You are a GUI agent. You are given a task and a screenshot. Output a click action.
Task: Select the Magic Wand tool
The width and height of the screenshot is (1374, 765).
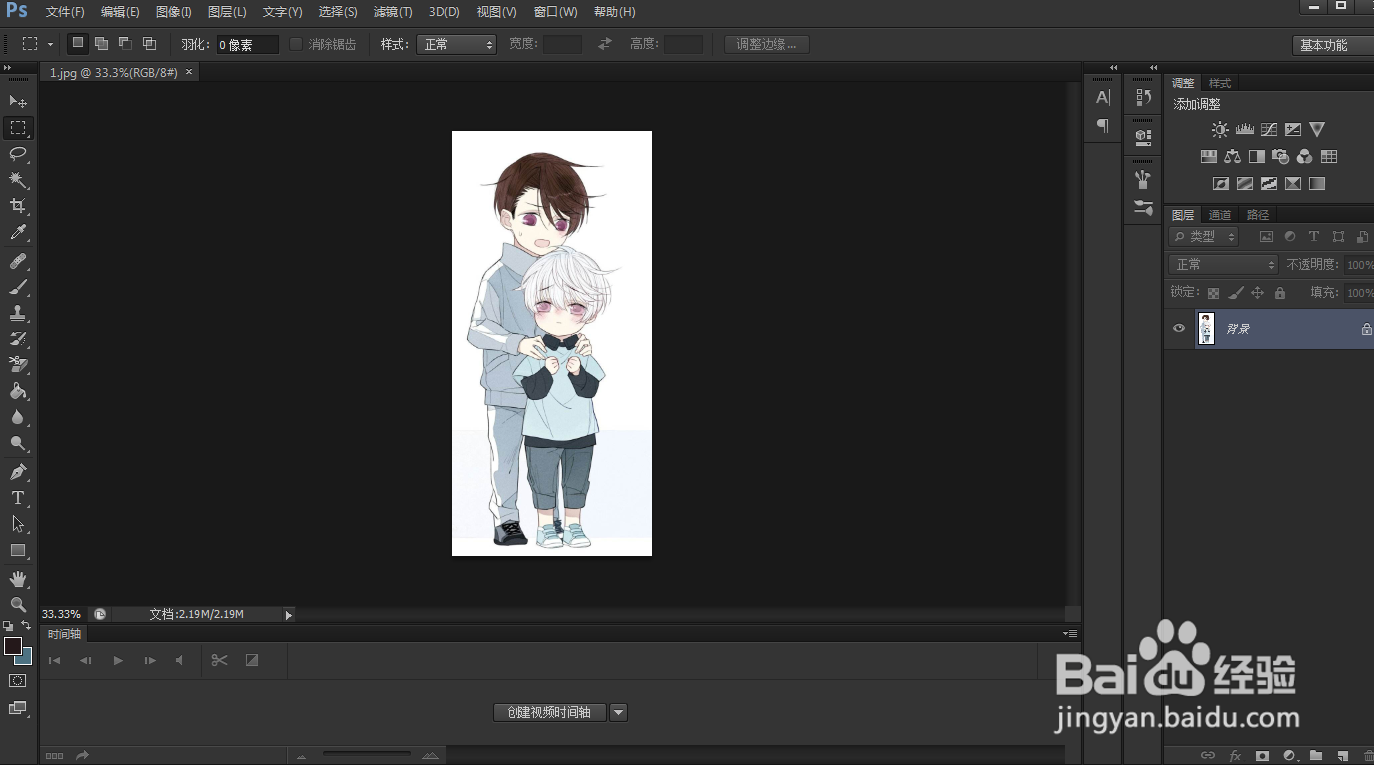(x=18, y=180)
